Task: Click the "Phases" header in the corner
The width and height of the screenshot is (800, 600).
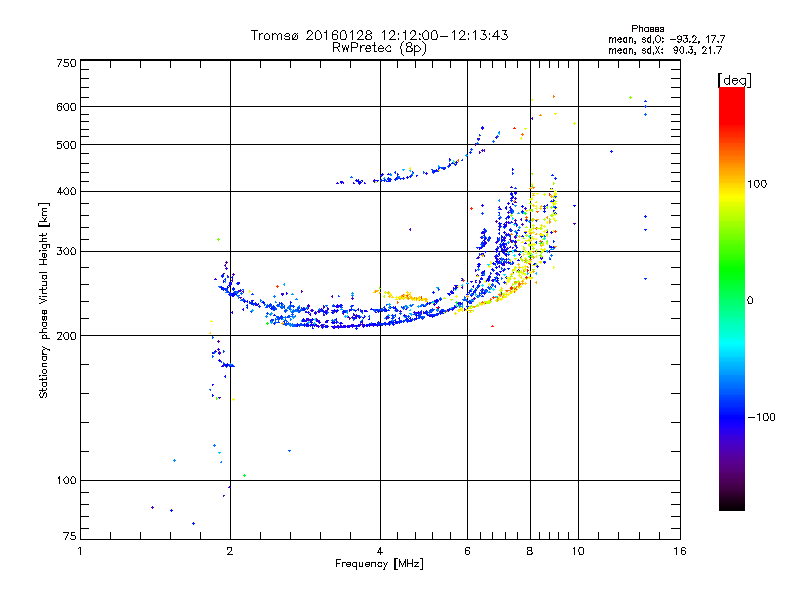Action: point(647,29)
